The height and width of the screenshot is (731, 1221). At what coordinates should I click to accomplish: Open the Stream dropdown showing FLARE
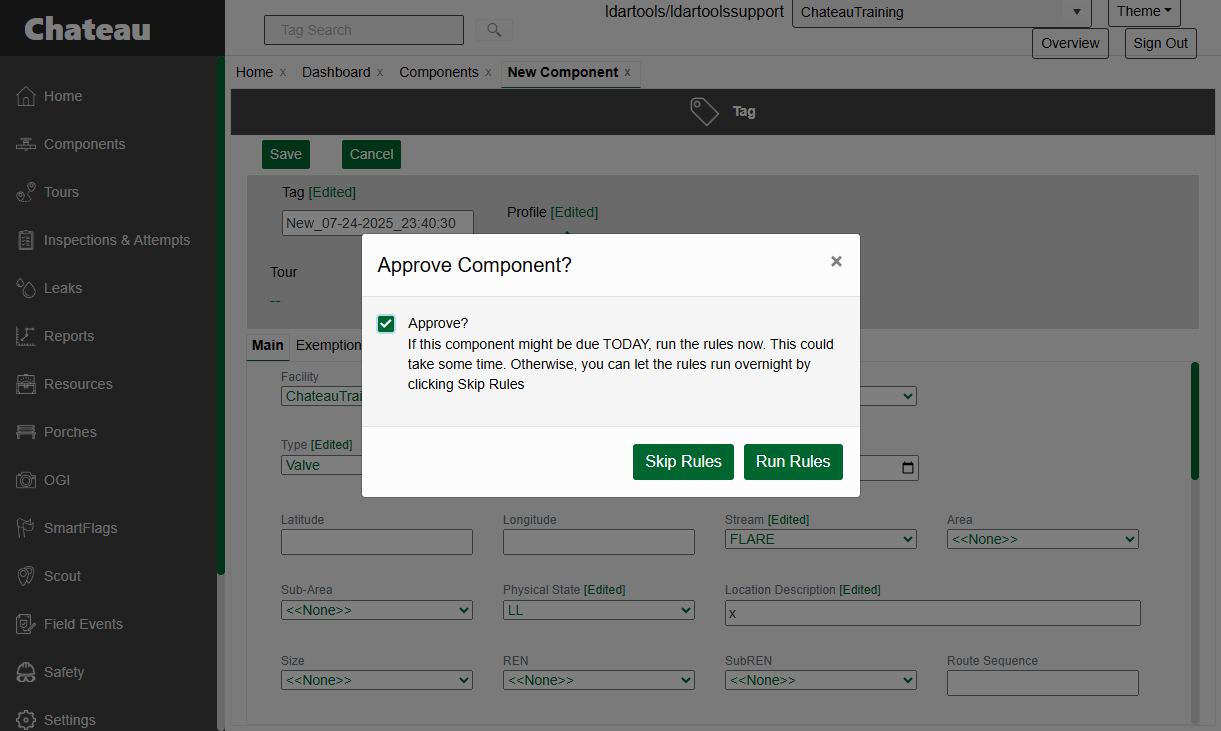pyautogui.click(x=821, y=539)
